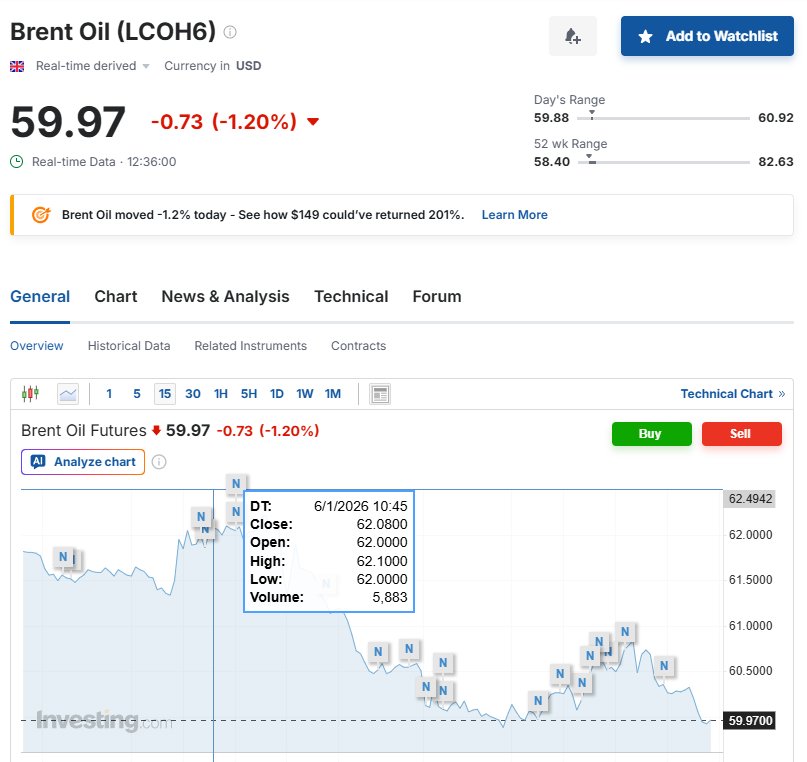The width and height of the screenshot is (807, 762).
Task: Switch to the 1D timeframe
Action: 277,393
